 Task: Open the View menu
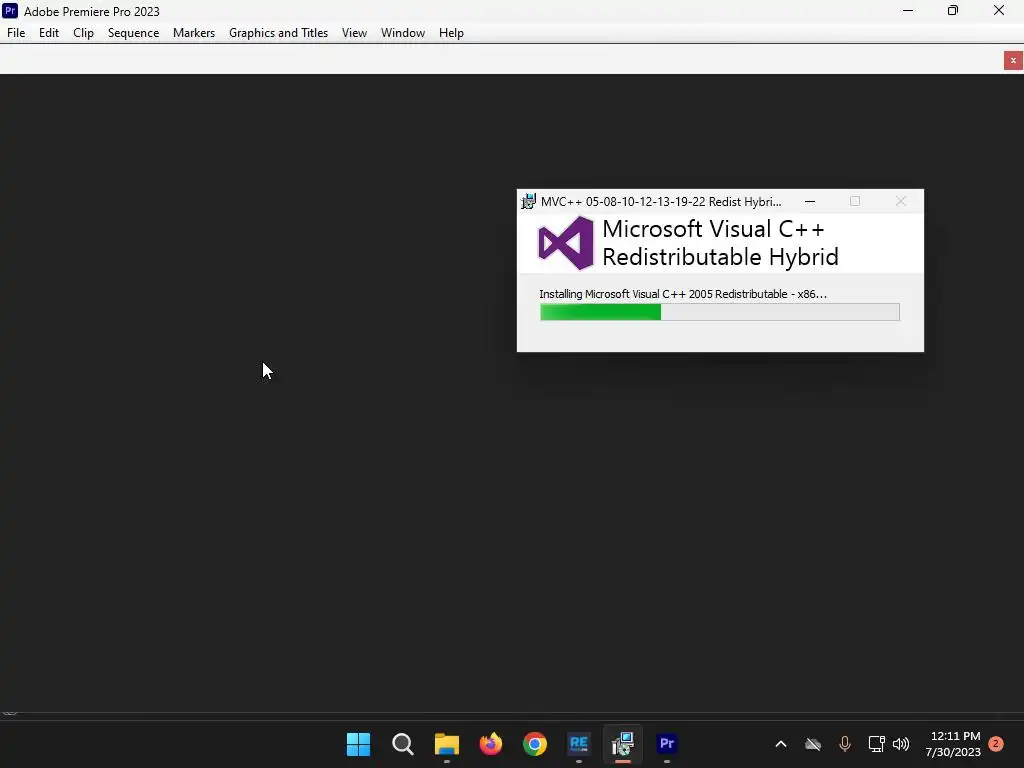point(354,33)
